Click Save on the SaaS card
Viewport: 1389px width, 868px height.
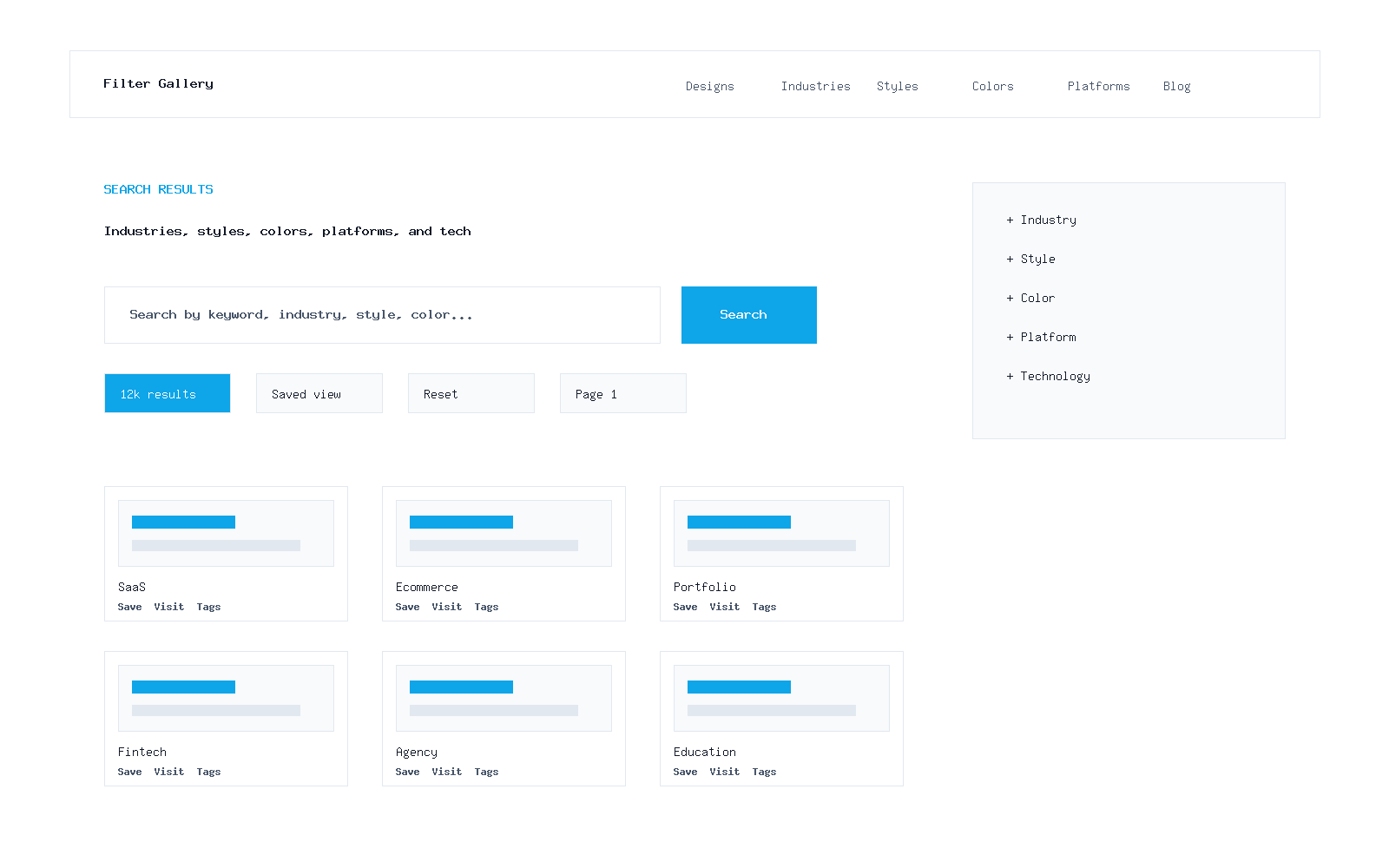129,607
